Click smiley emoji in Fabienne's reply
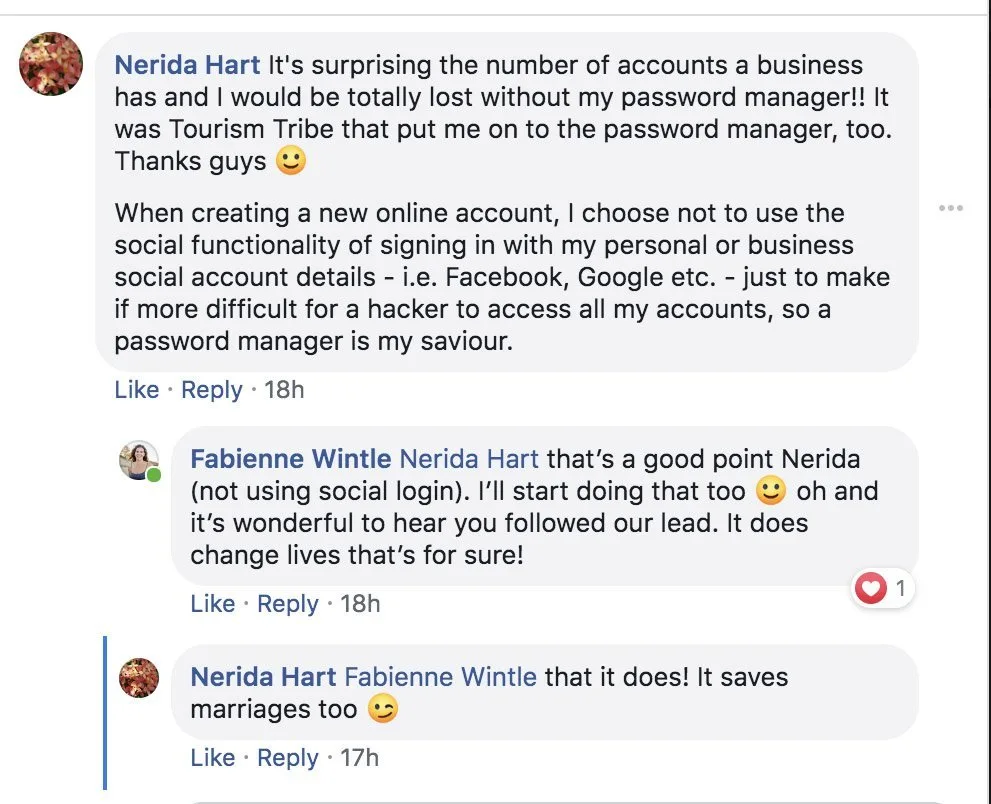This screenshot has width=991, height=804. (770, 492)
